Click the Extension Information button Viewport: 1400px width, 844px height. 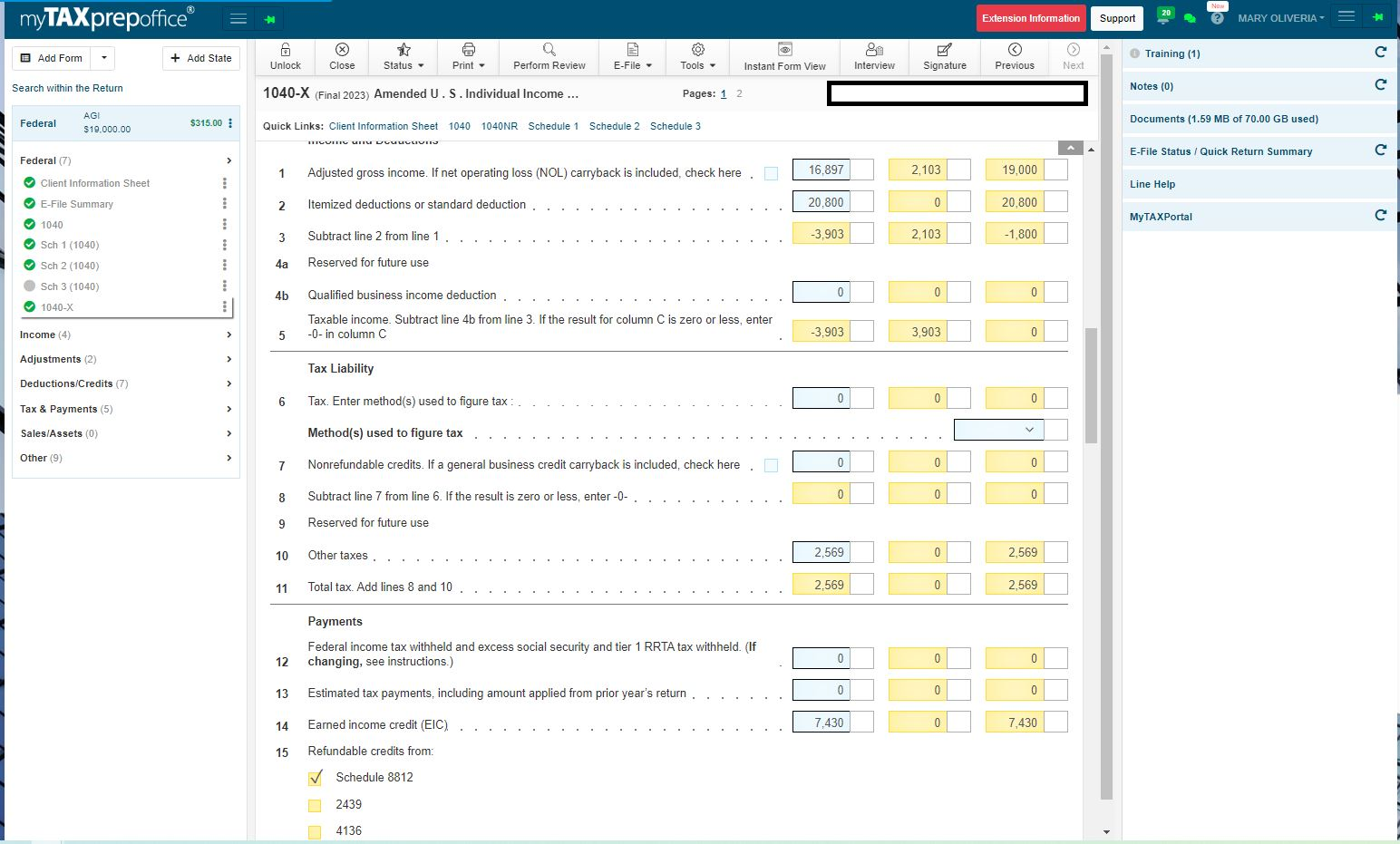[1031, 18]
